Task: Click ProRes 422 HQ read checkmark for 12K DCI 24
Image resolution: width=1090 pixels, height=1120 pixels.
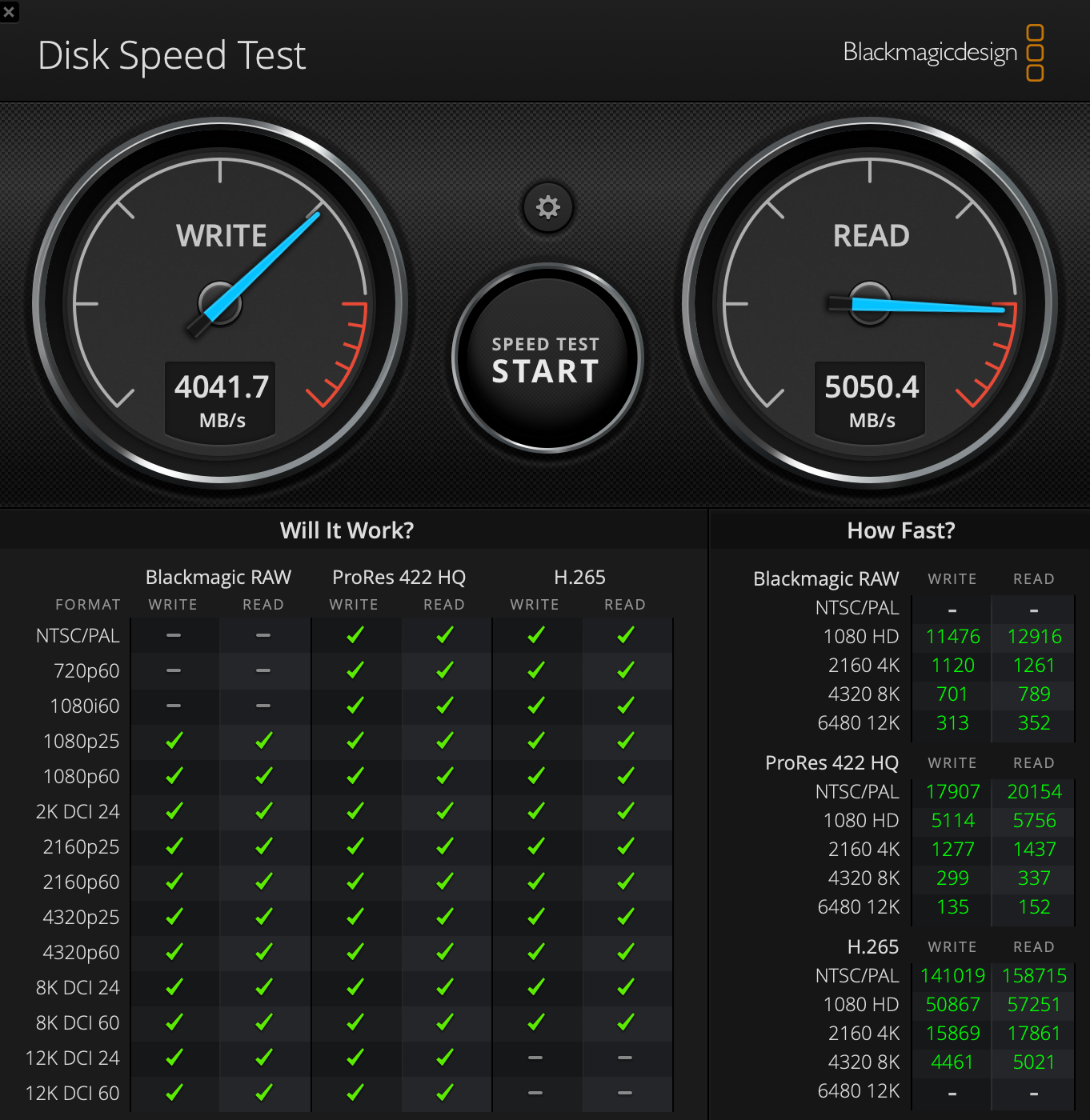Action: (444, 1057)
